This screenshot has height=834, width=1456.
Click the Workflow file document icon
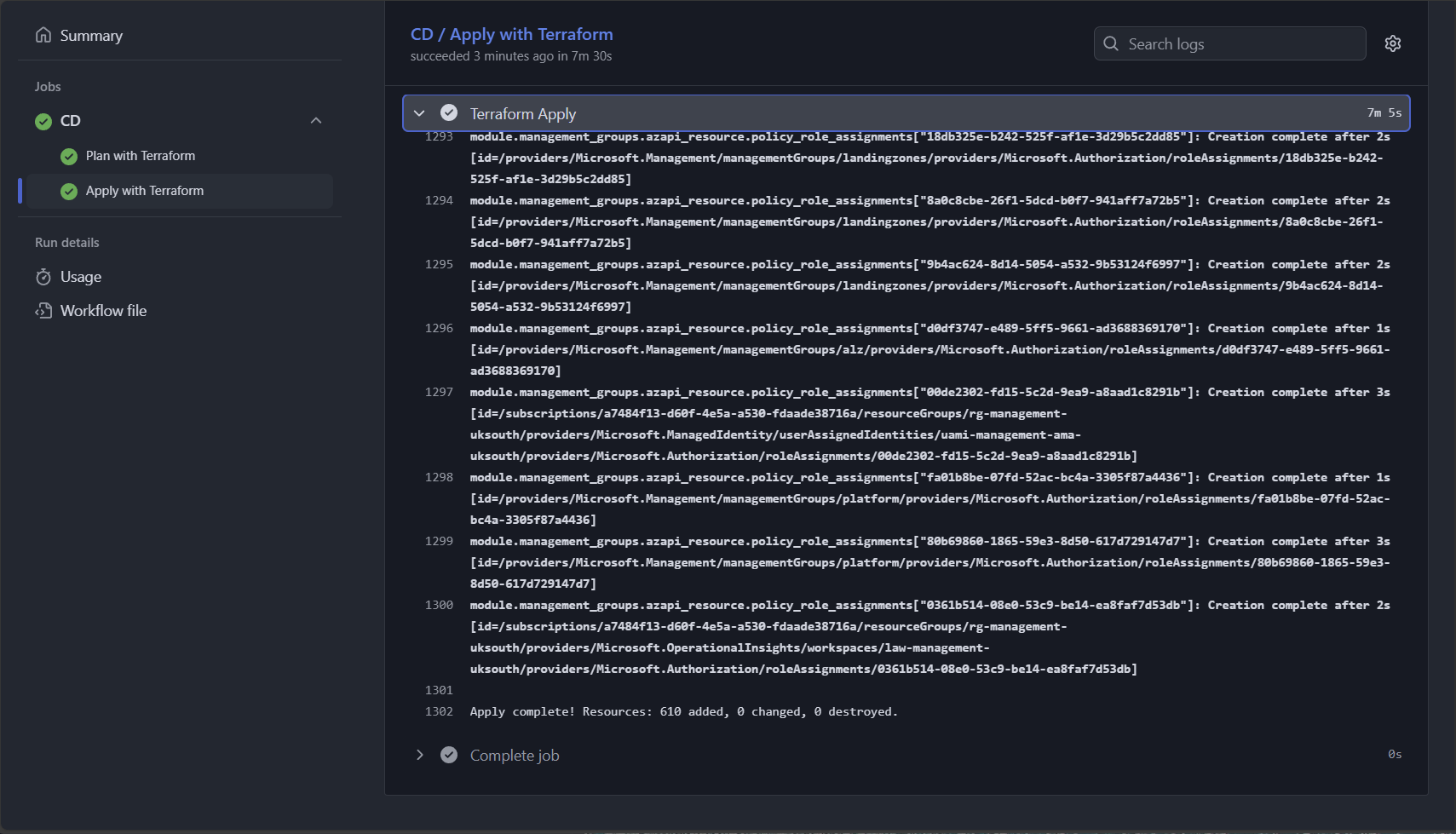pyautogui.click(x=43, y=310)
